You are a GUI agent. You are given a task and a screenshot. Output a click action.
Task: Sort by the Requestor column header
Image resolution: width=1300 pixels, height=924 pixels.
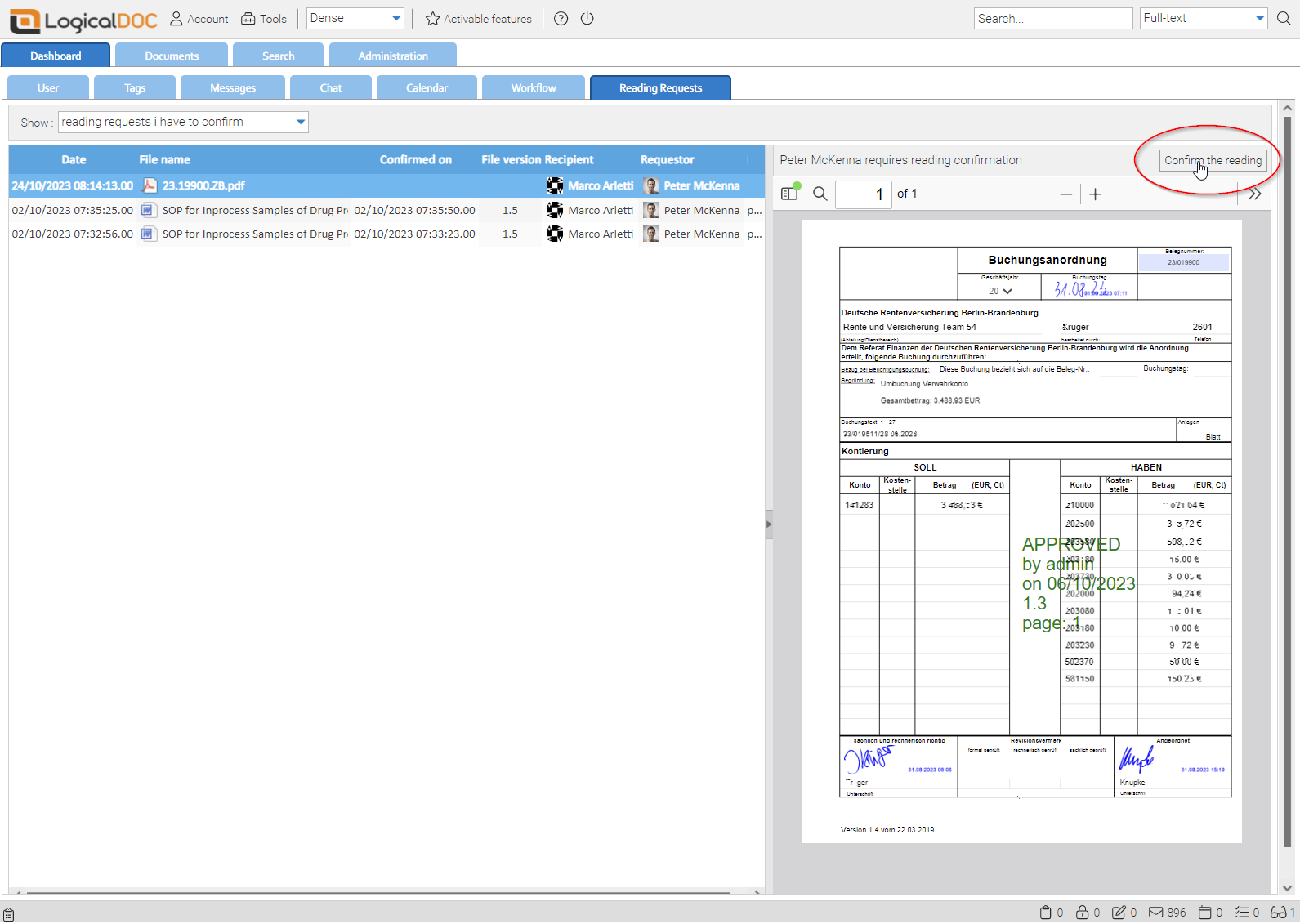click(667, 160)
